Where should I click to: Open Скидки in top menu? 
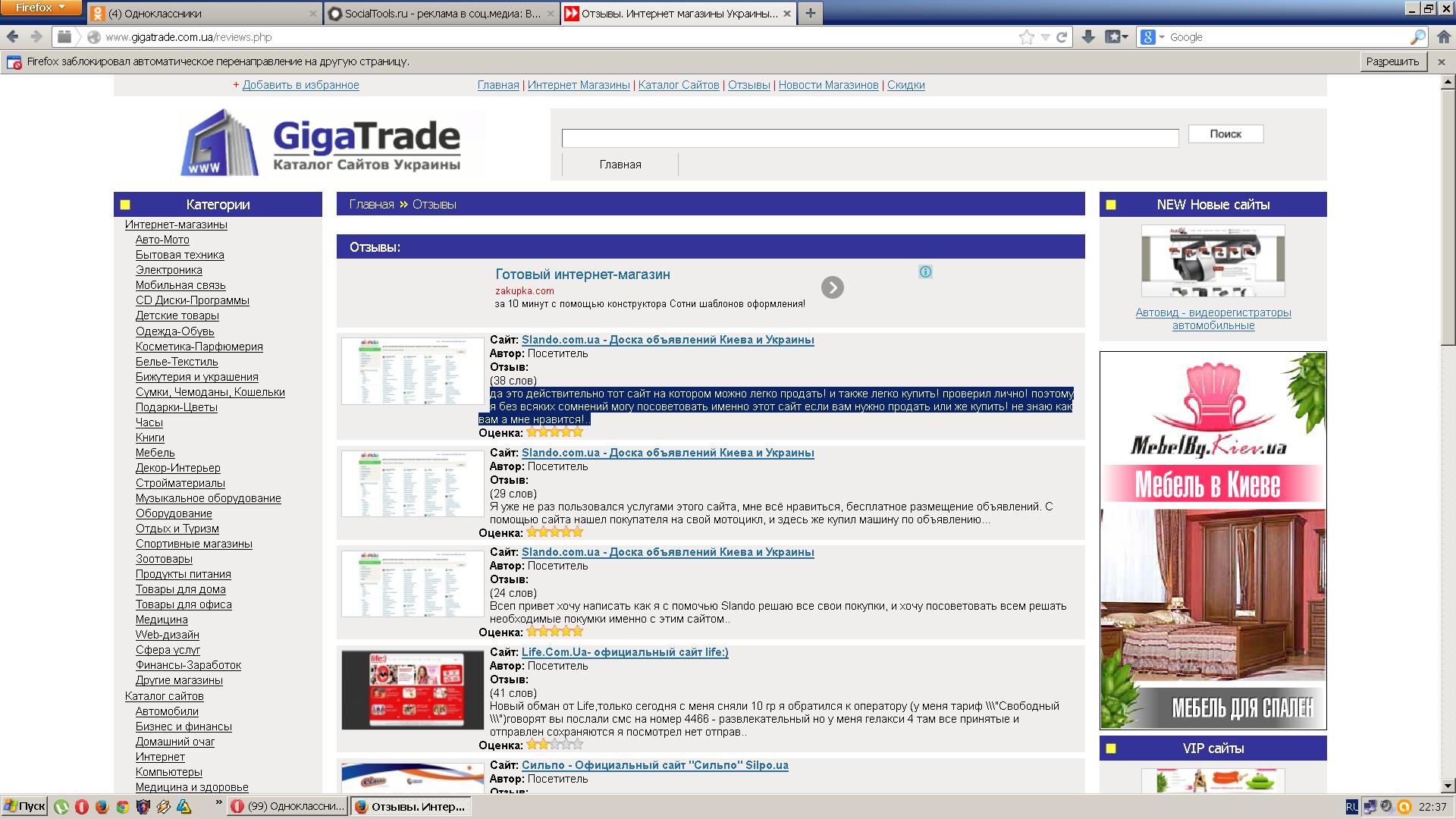coord(905,85)
